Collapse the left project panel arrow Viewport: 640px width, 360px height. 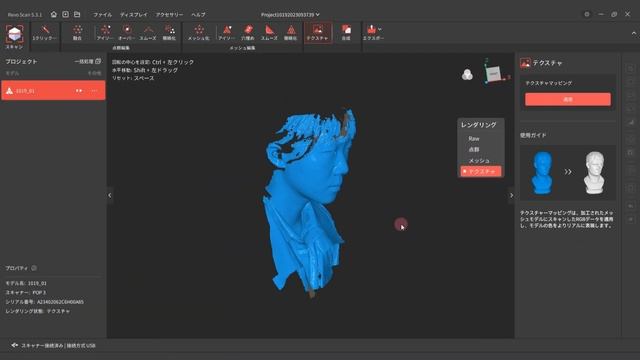click(x=110, y=195)
